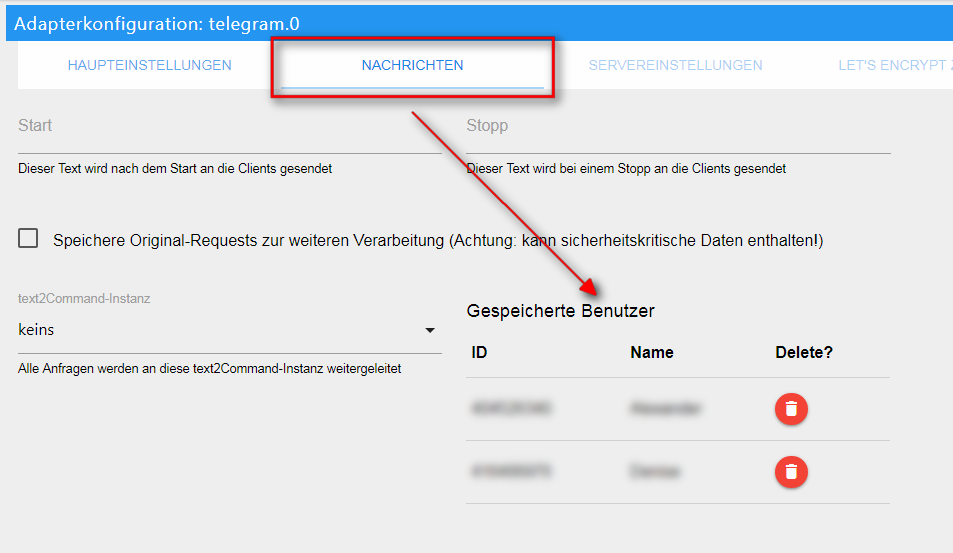Delete the second saved user
Viewport: 953px width, 553px height.
pyautogui.click(x=791, y=472)
